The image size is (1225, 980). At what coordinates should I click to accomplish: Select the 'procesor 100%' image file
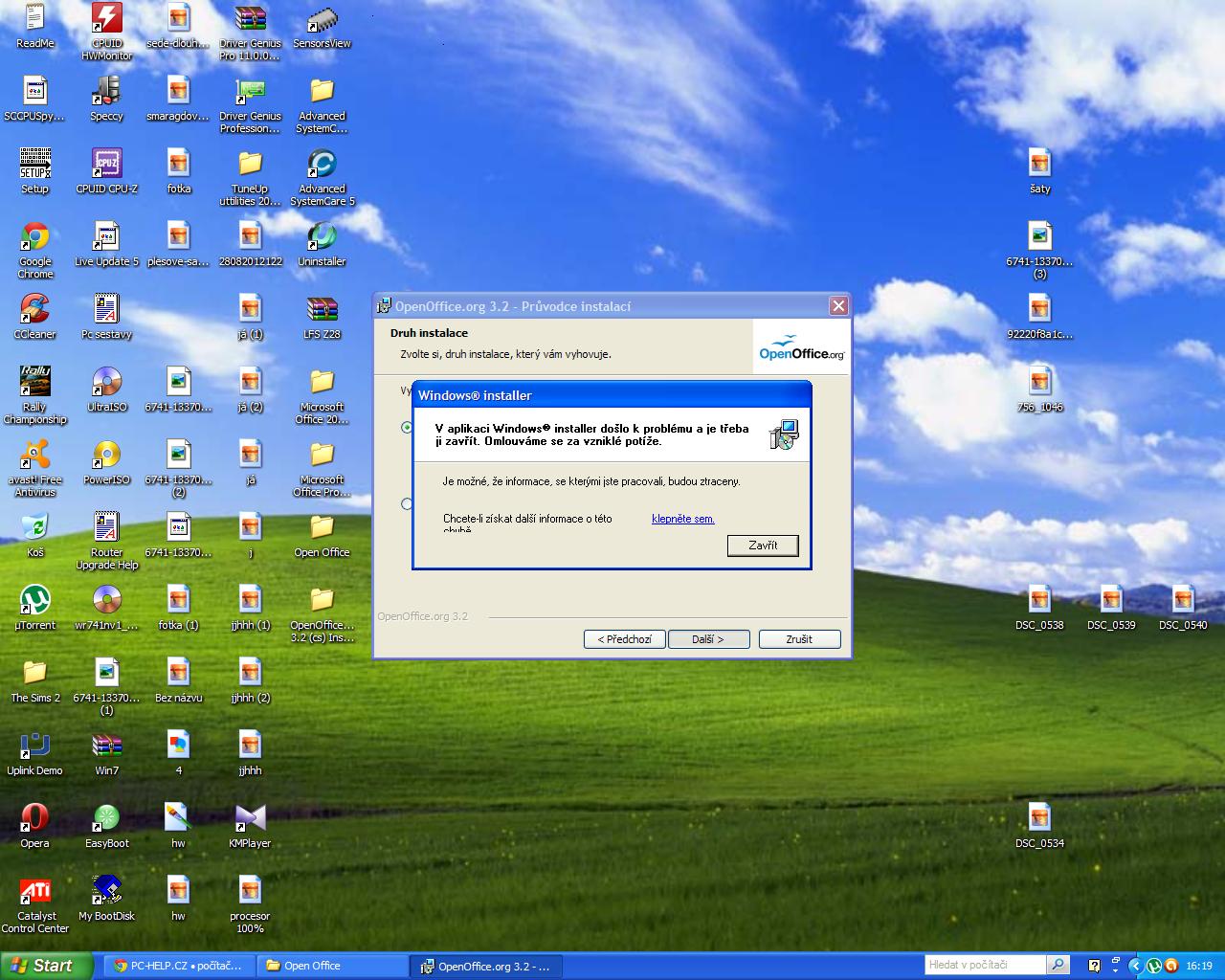click(250, 904)
